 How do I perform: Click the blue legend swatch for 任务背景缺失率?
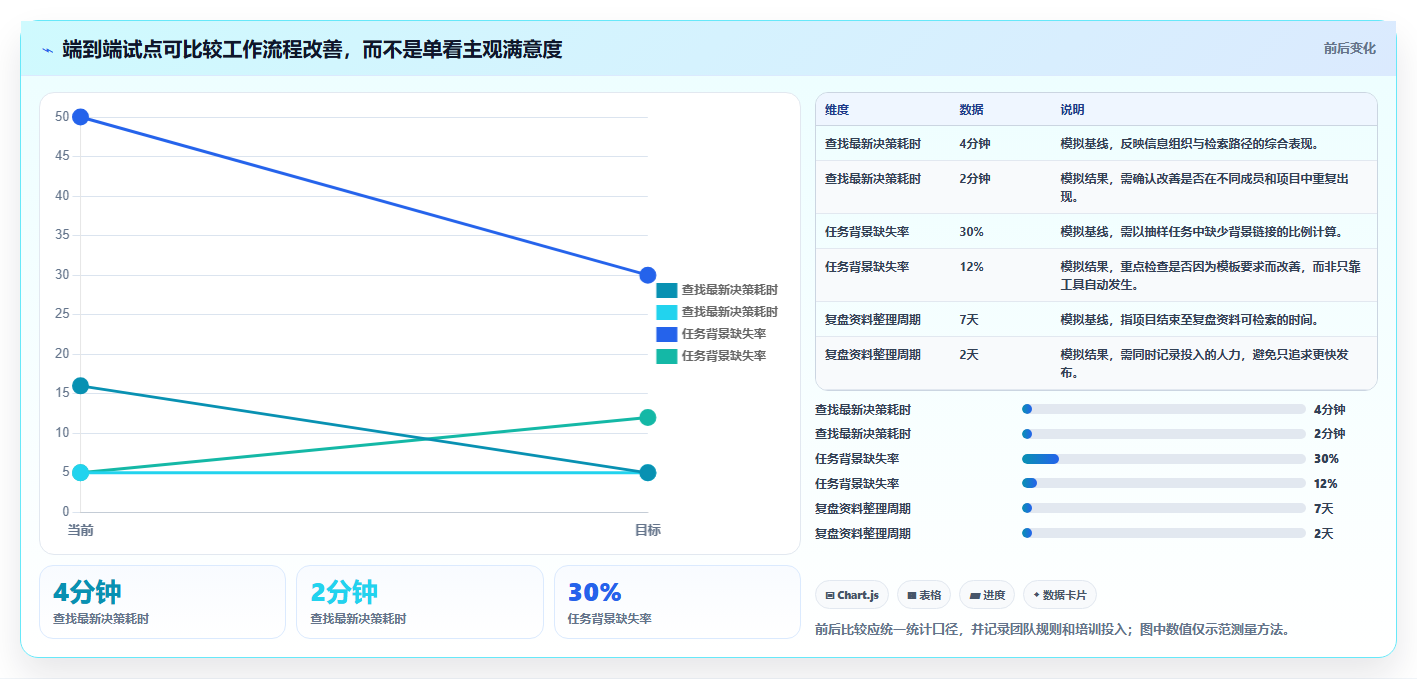click(667, 334)
